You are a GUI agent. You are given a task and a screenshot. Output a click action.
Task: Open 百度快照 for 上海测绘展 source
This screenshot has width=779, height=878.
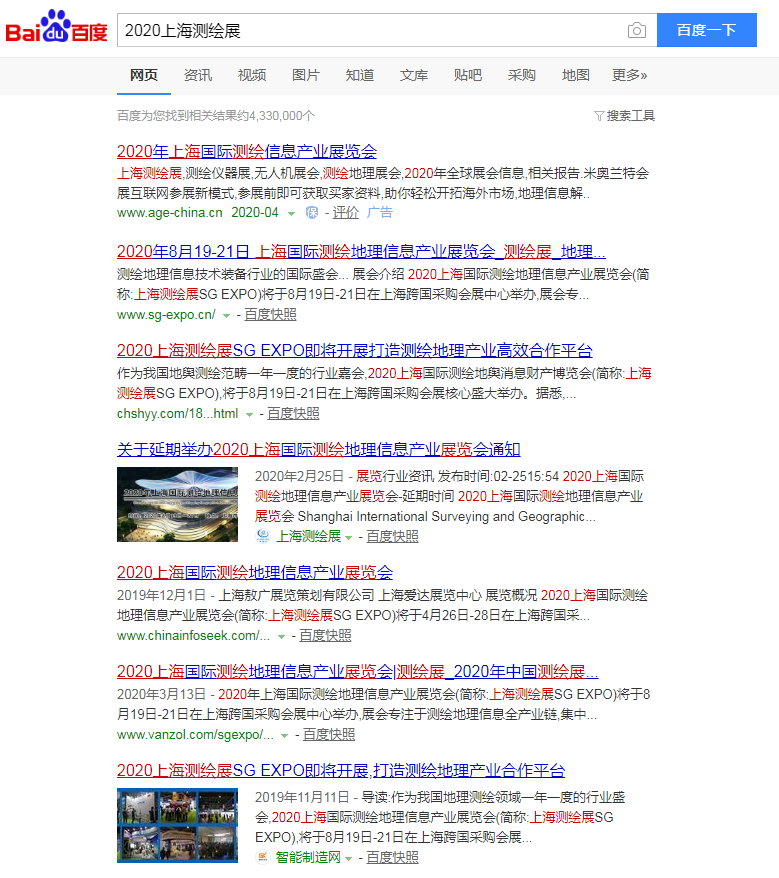(x=393, y=536)
